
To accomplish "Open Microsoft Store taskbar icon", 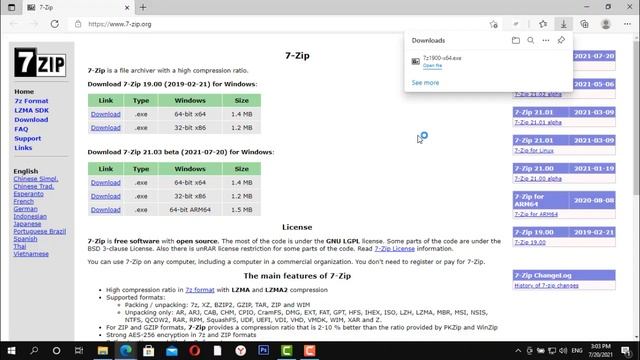I will 149,351.
